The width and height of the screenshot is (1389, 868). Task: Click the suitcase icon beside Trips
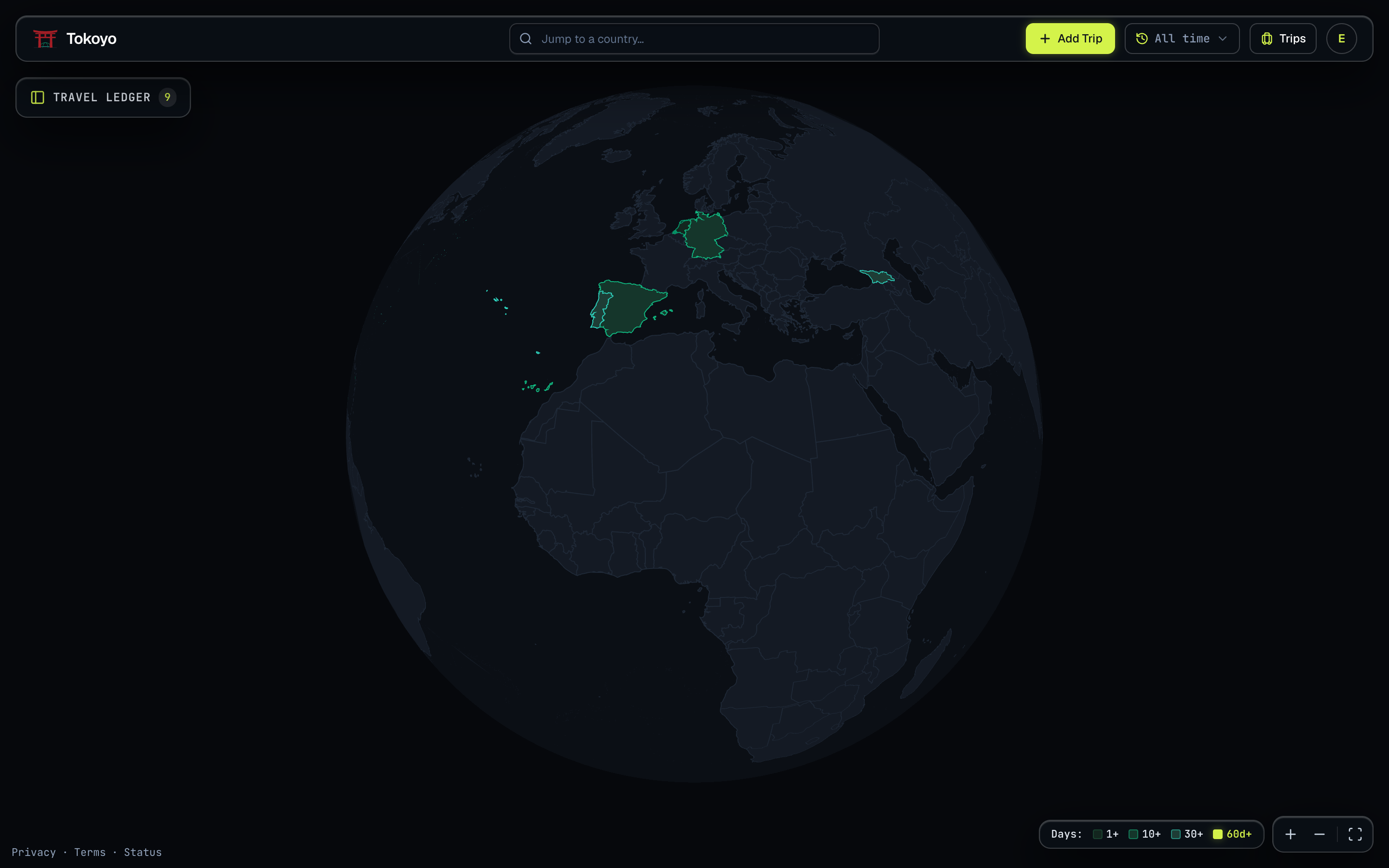tap(1267, 39)
